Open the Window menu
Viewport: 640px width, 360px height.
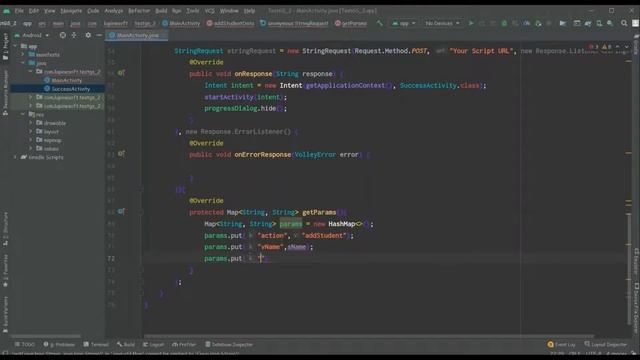229,11
